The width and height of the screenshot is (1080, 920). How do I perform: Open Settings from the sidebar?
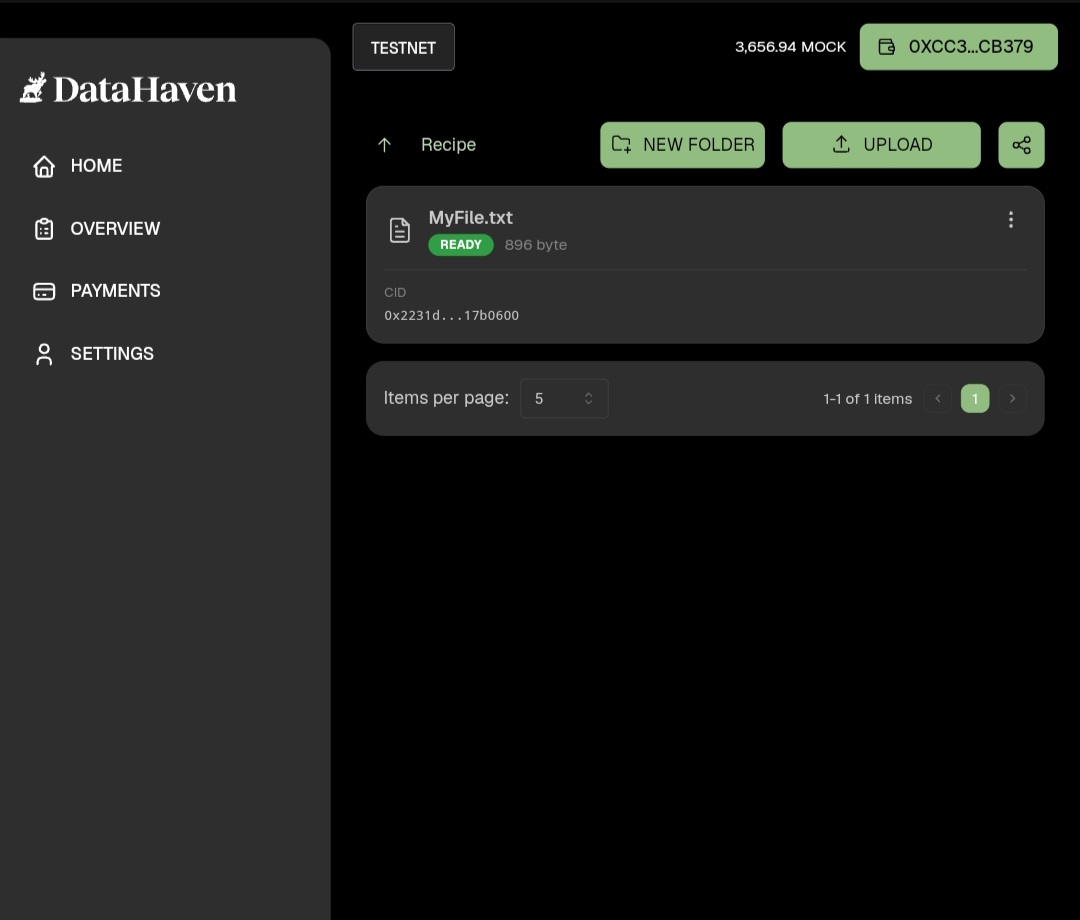[94, 354]
